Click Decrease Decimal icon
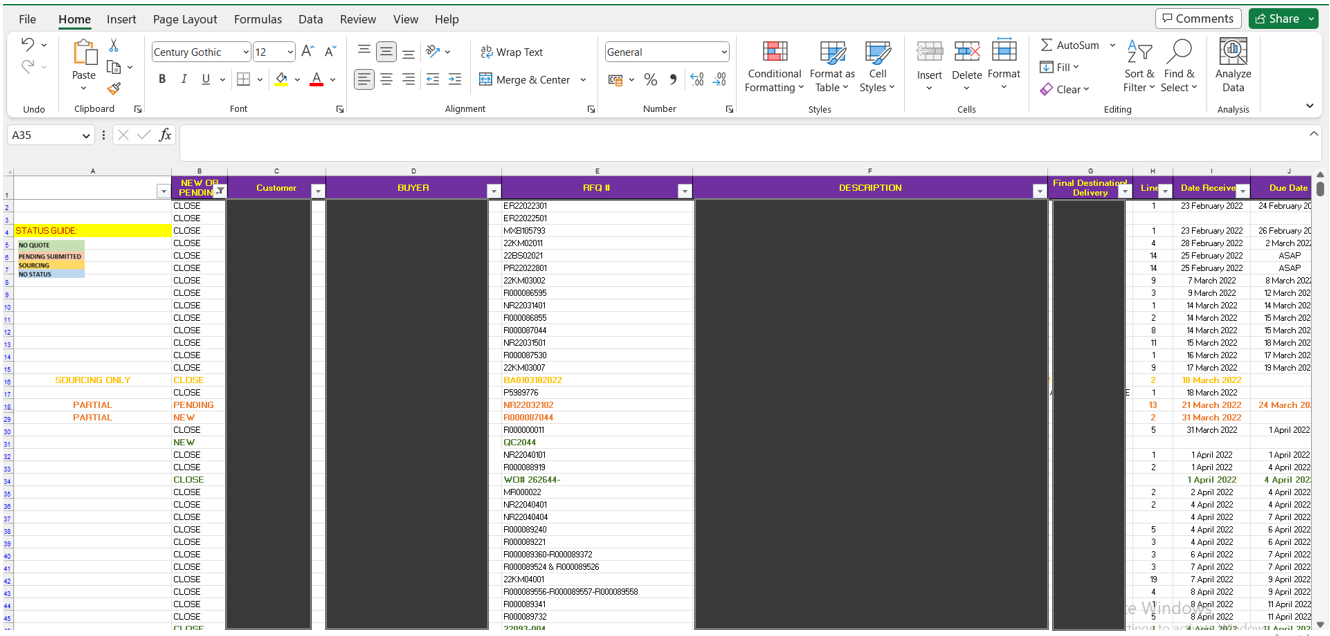 pyautogui.click(x=720, y=79)
